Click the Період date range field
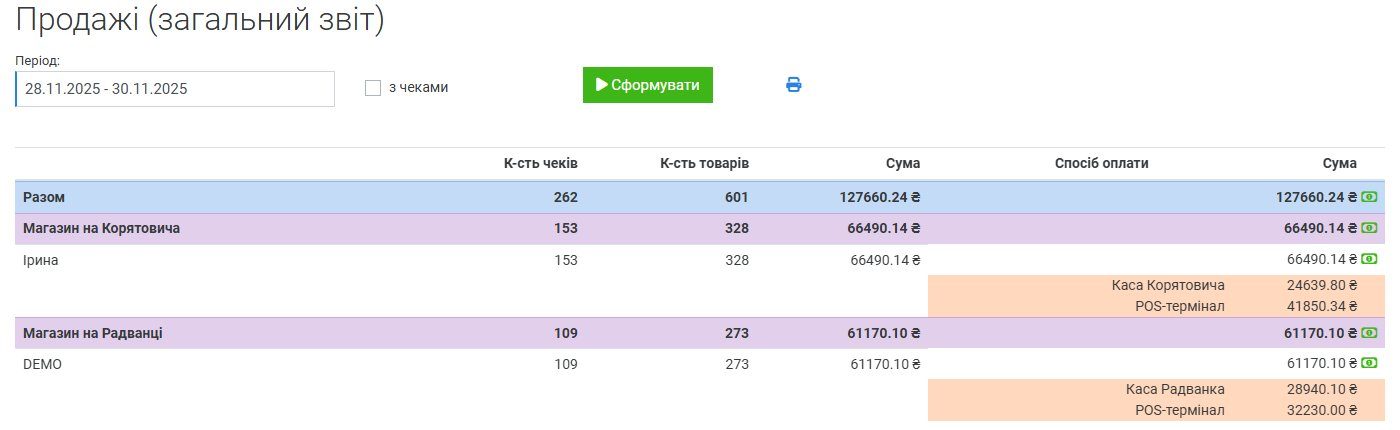Viewport: 1400px width, 430px height. [x=175, y=88]
